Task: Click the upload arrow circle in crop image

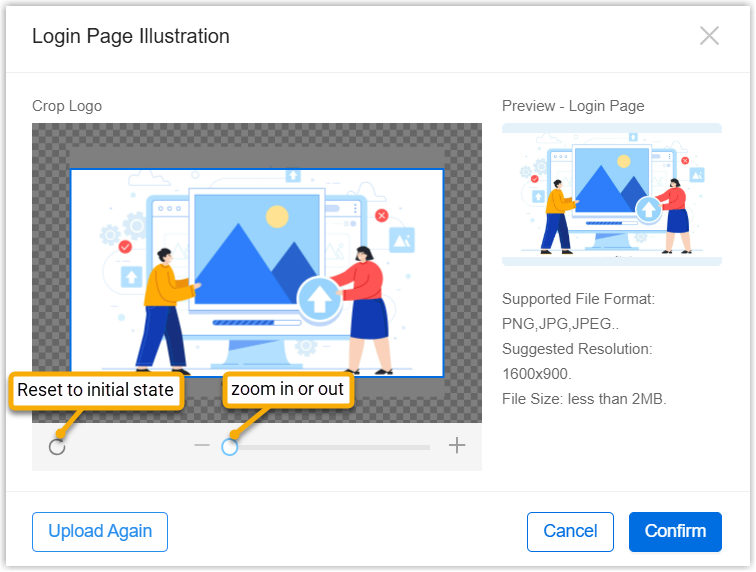Action: click(x=319, y=299)
